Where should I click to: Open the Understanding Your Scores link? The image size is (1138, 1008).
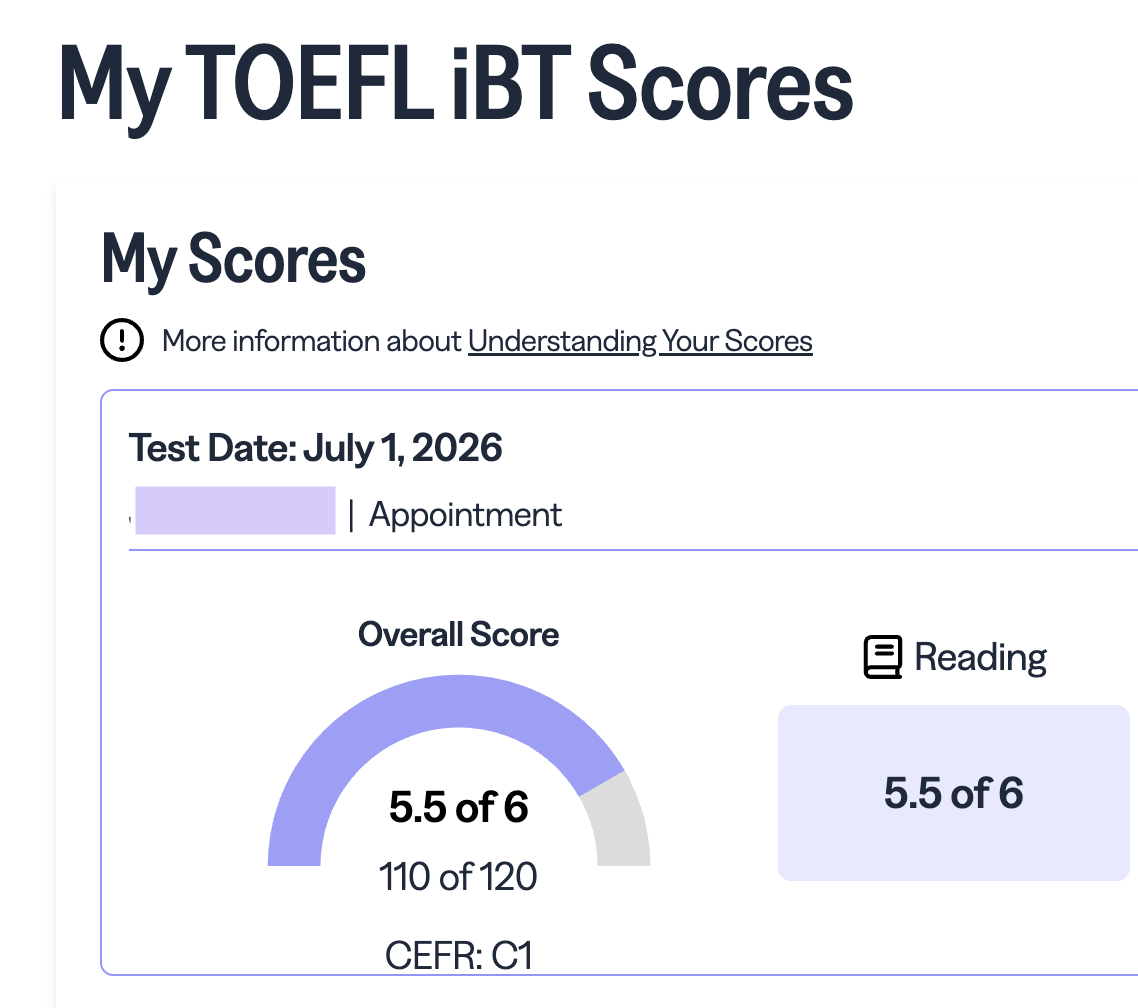click(x=640, y=341)
